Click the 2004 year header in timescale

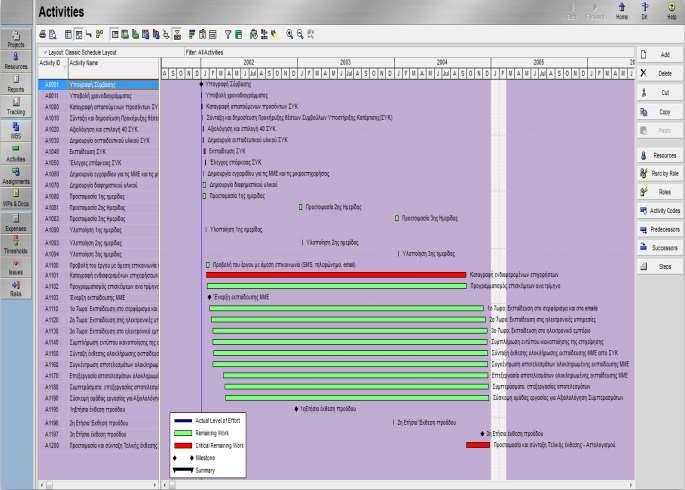442,62
